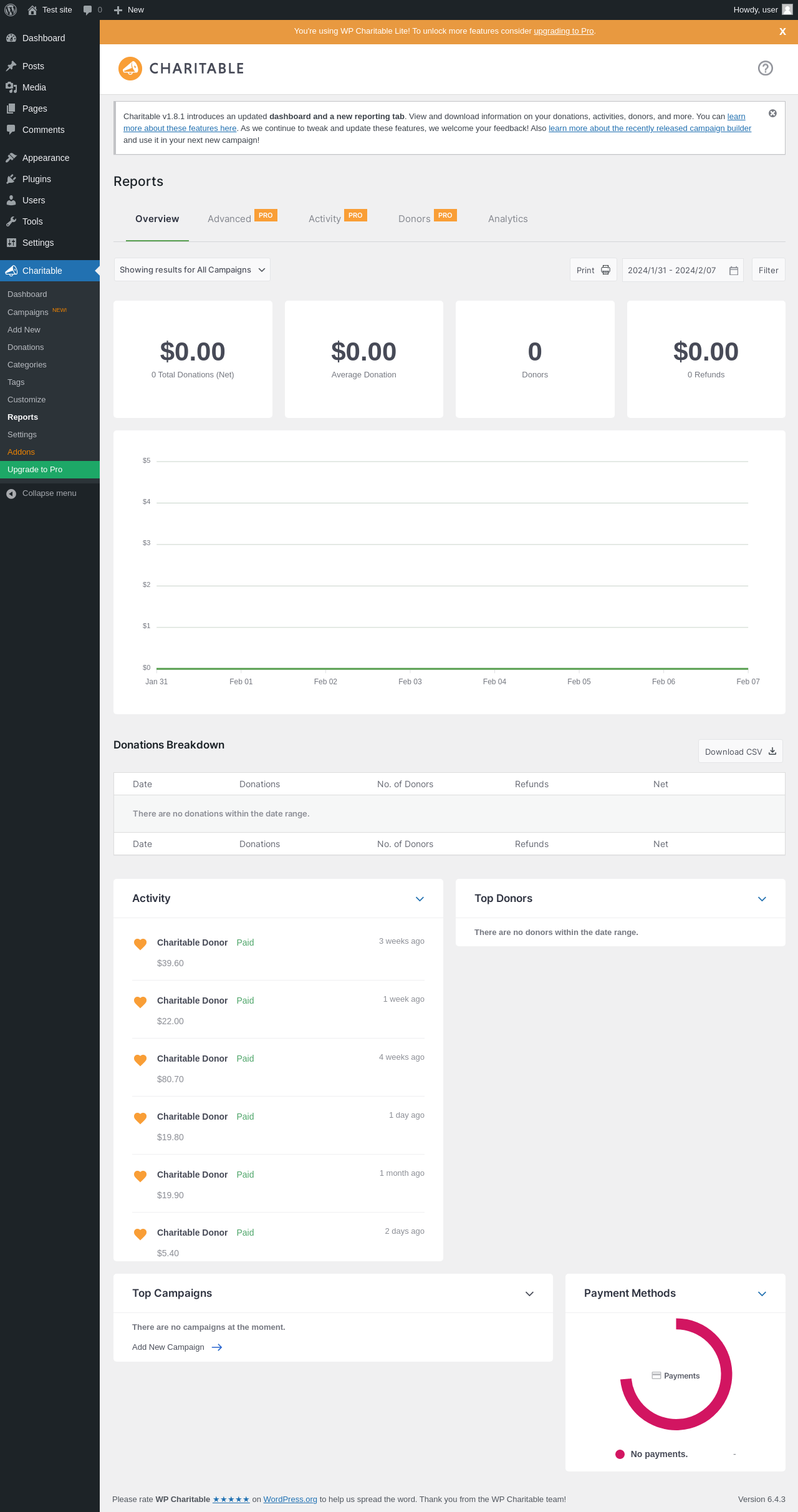Image resolution: width=798 pixels, height=1512 pixels.
Task: Collapse the Payment Methods panel chevron
Action: tap(762, 1294)
